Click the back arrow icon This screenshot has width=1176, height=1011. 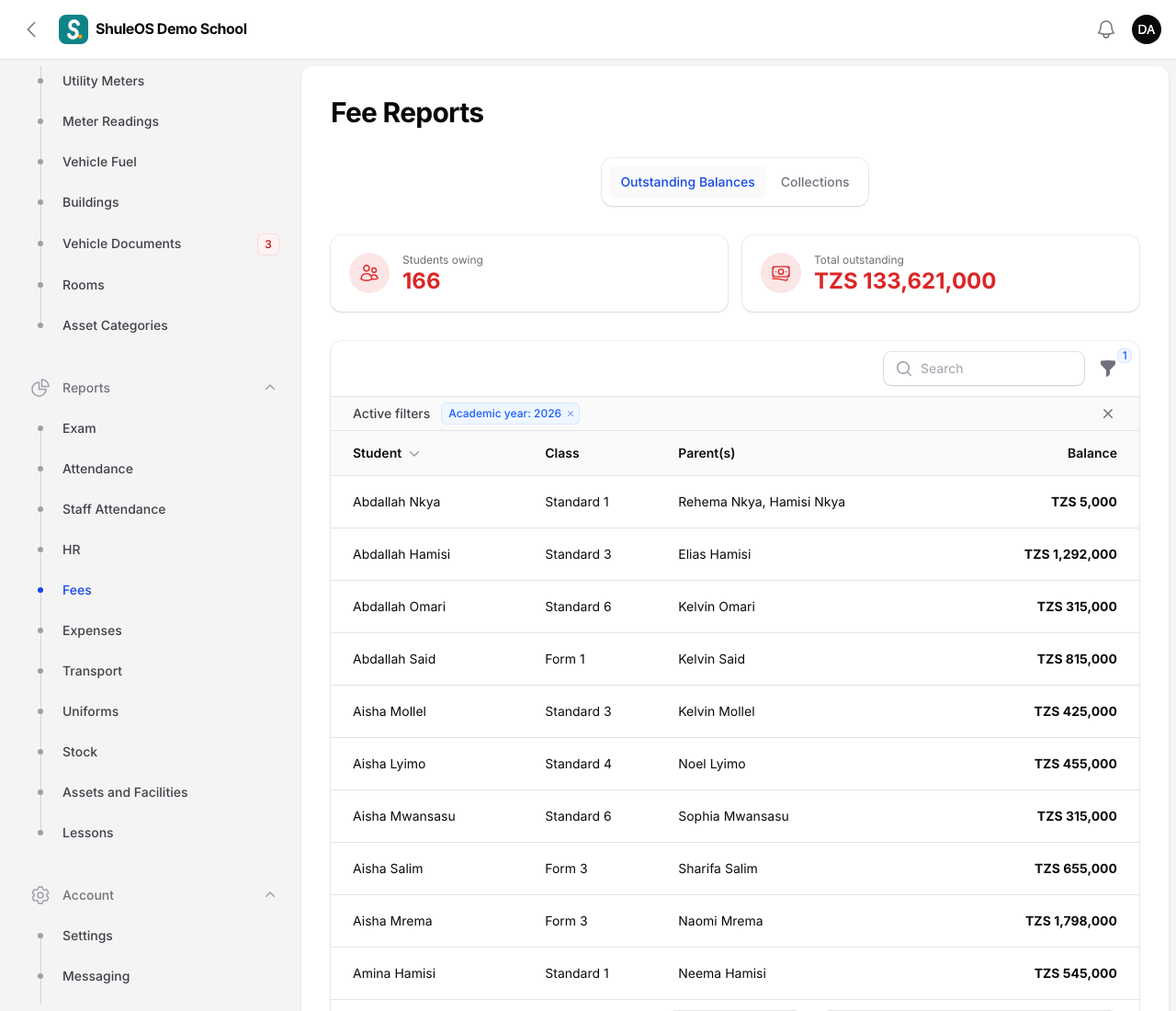click(31, 29)
